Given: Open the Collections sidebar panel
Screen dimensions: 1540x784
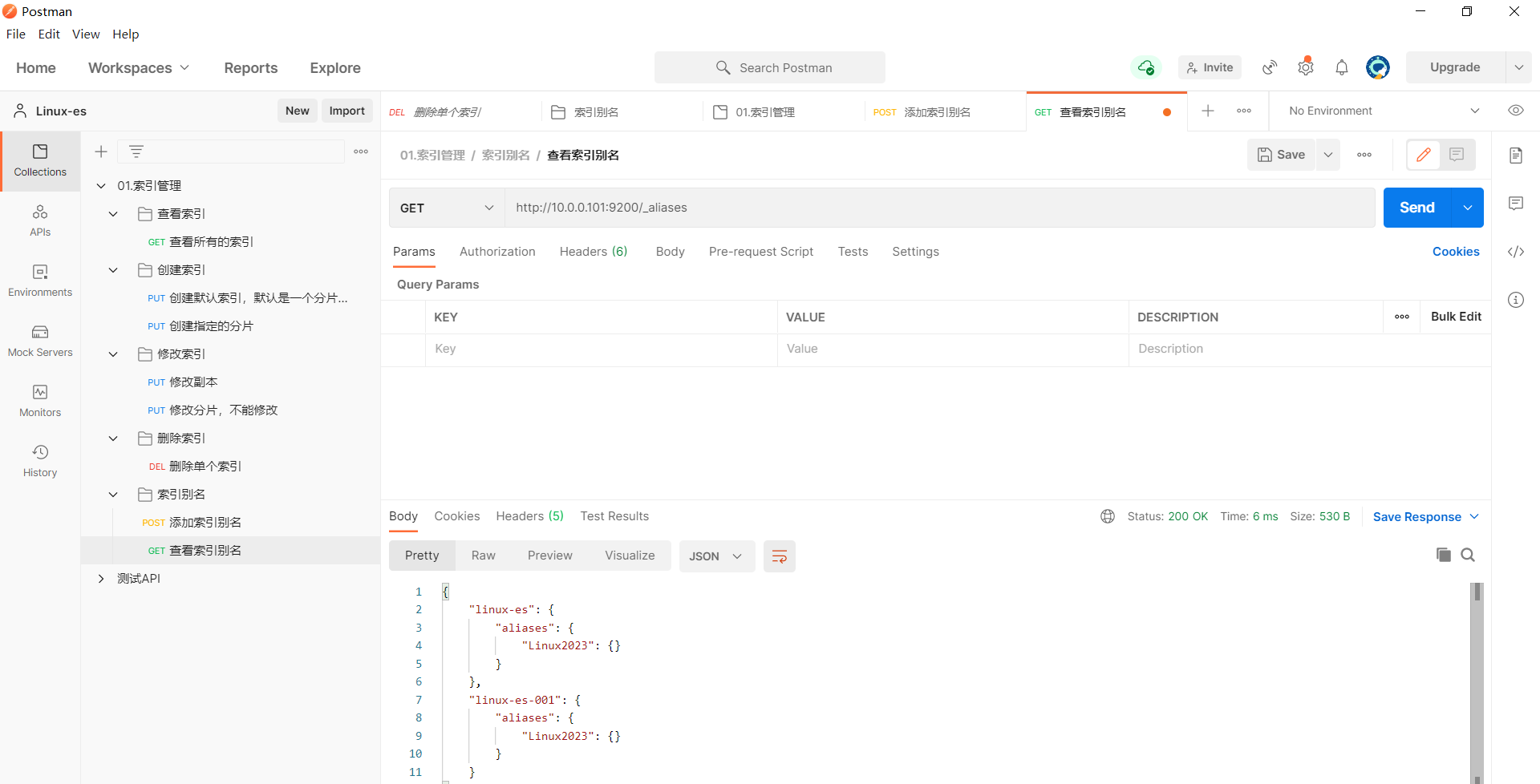Looking at the screenshot, I should (40, 161).
